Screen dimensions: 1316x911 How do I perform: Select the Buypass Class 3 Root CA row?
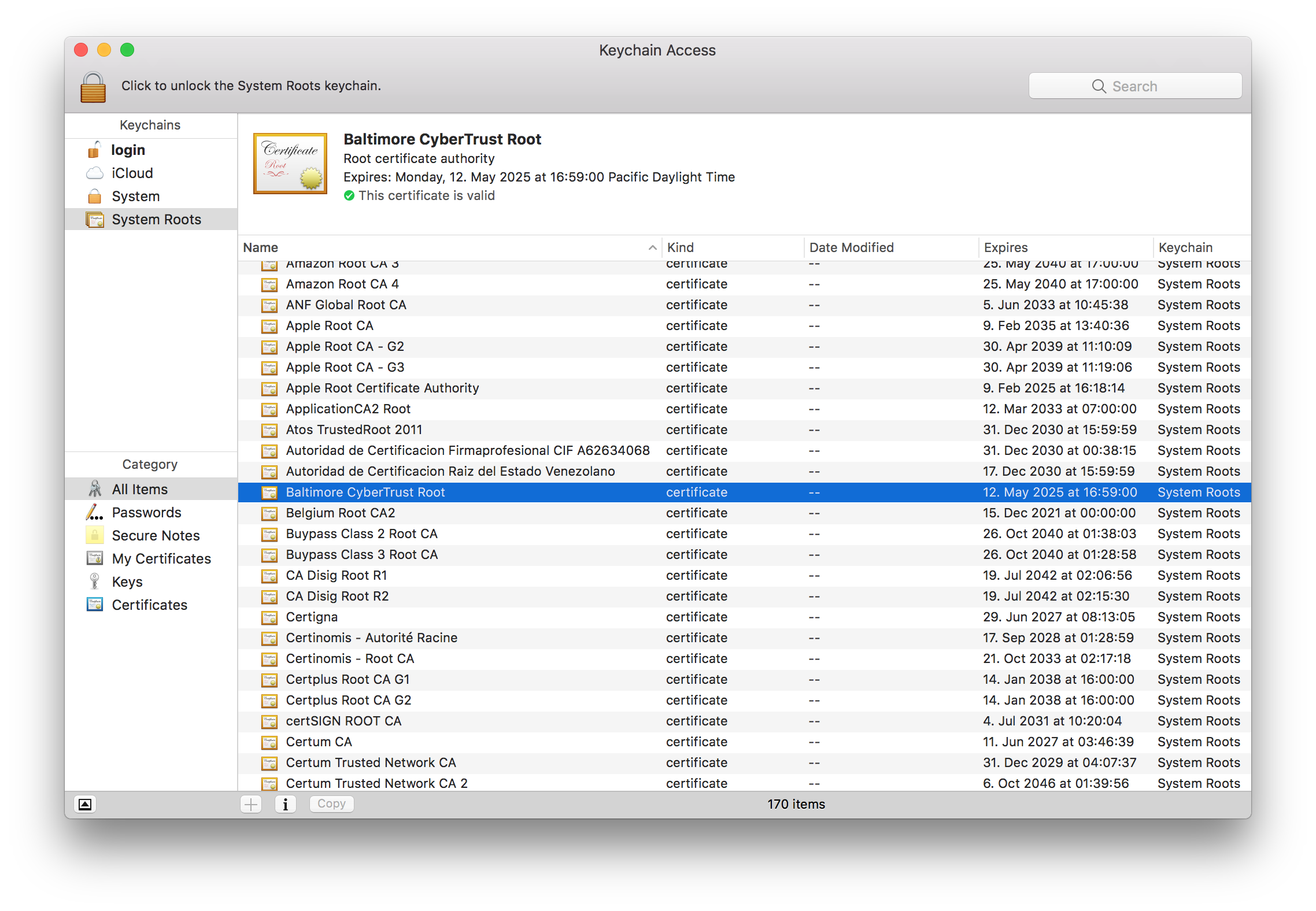(x=745, y=555)
